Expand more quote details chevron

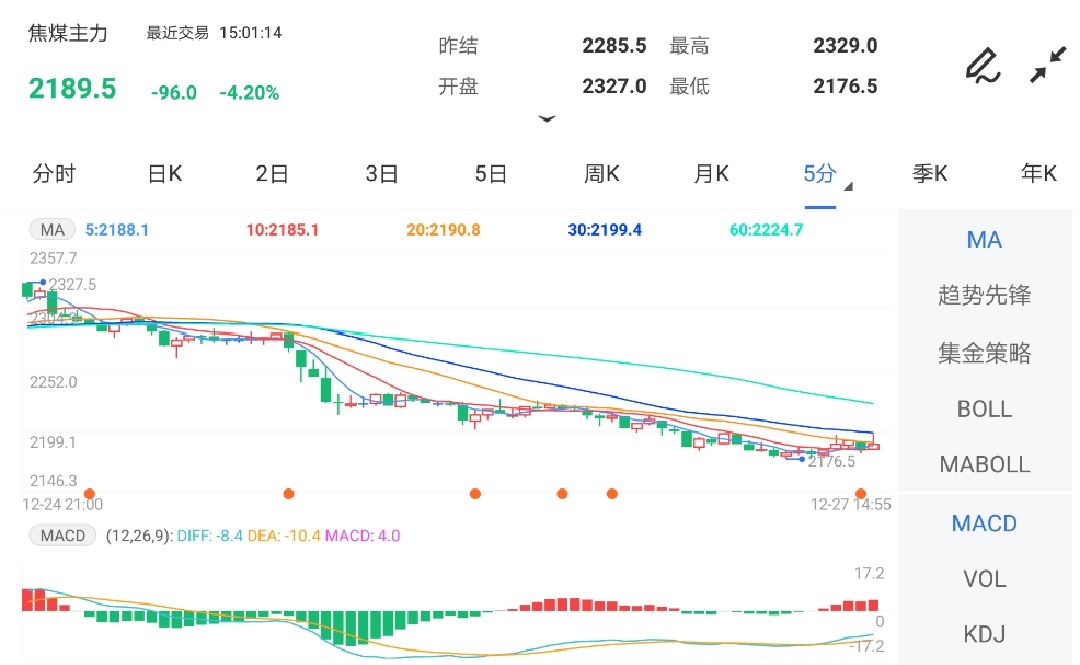click(x=547, y=119)
